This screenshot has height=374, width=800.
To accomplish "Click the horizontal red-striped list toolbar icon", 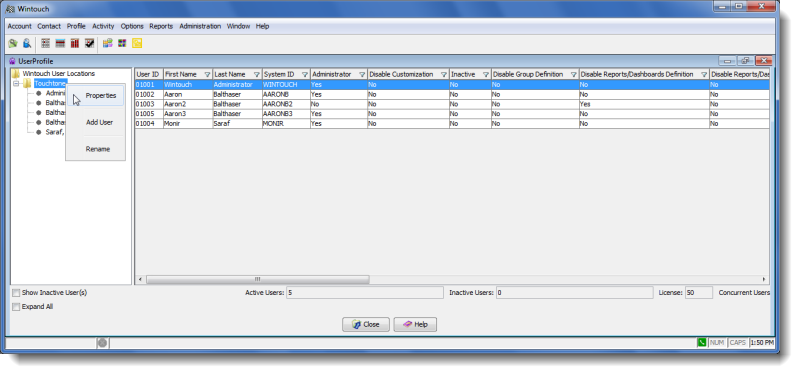I will [x=60, y=44].
